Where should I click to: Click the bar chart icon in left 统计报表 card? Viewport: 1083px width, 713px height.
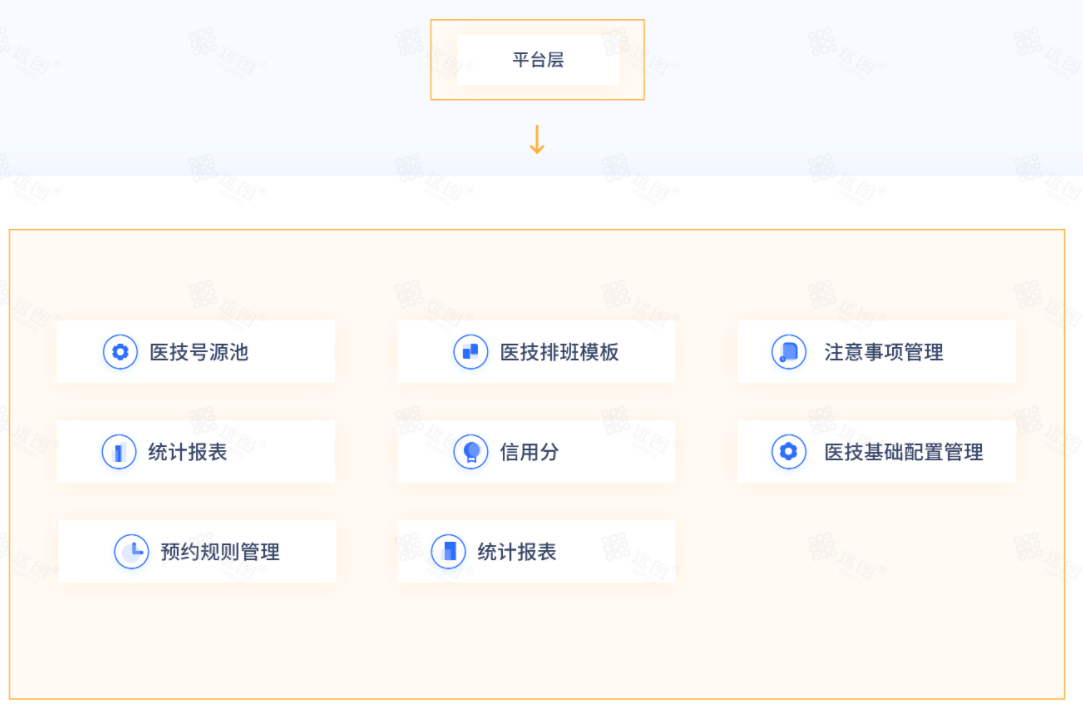click(x=119, y=453)
